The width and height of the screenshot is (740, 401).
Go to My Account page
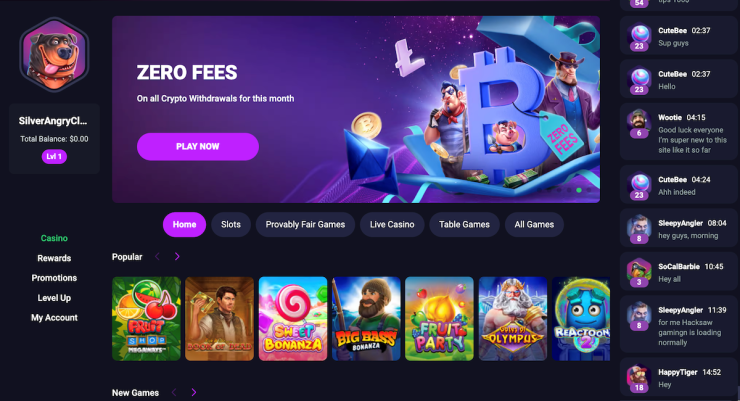pyautogui.click(x=54, y=317)
